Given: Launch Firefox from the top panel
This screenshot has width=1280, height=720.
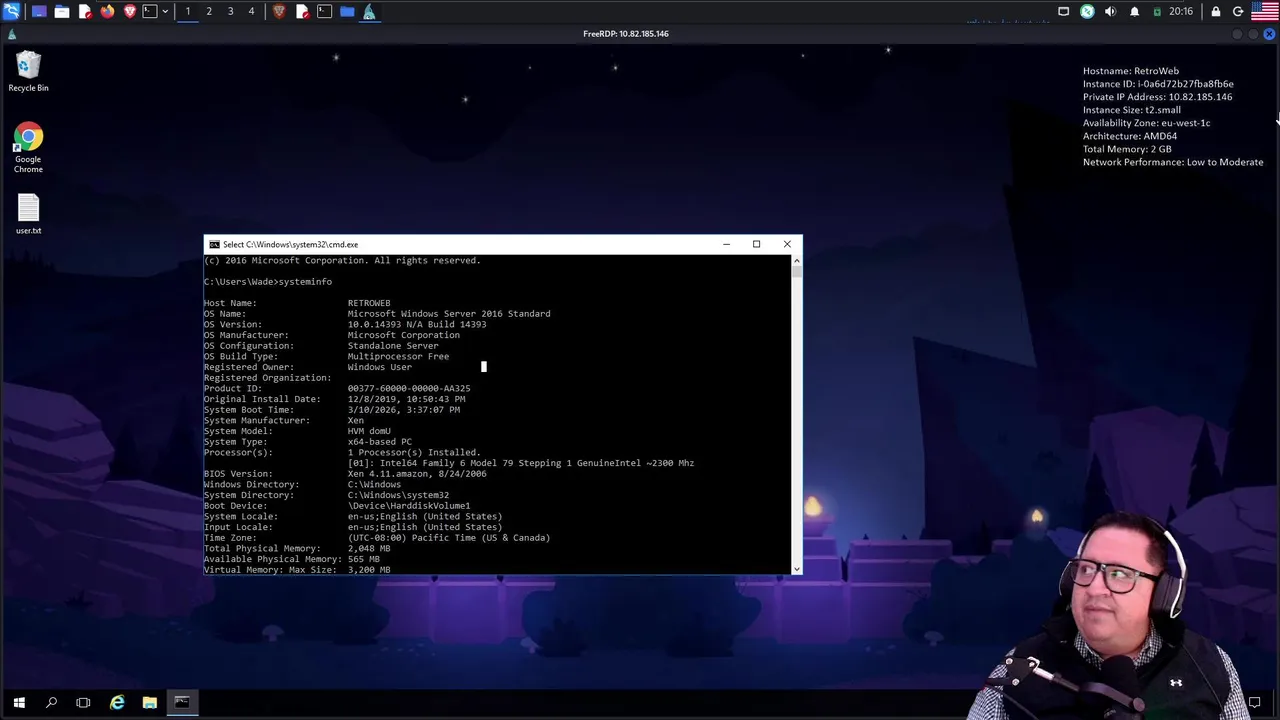Looking at the screenshot, I should point(107,11).
